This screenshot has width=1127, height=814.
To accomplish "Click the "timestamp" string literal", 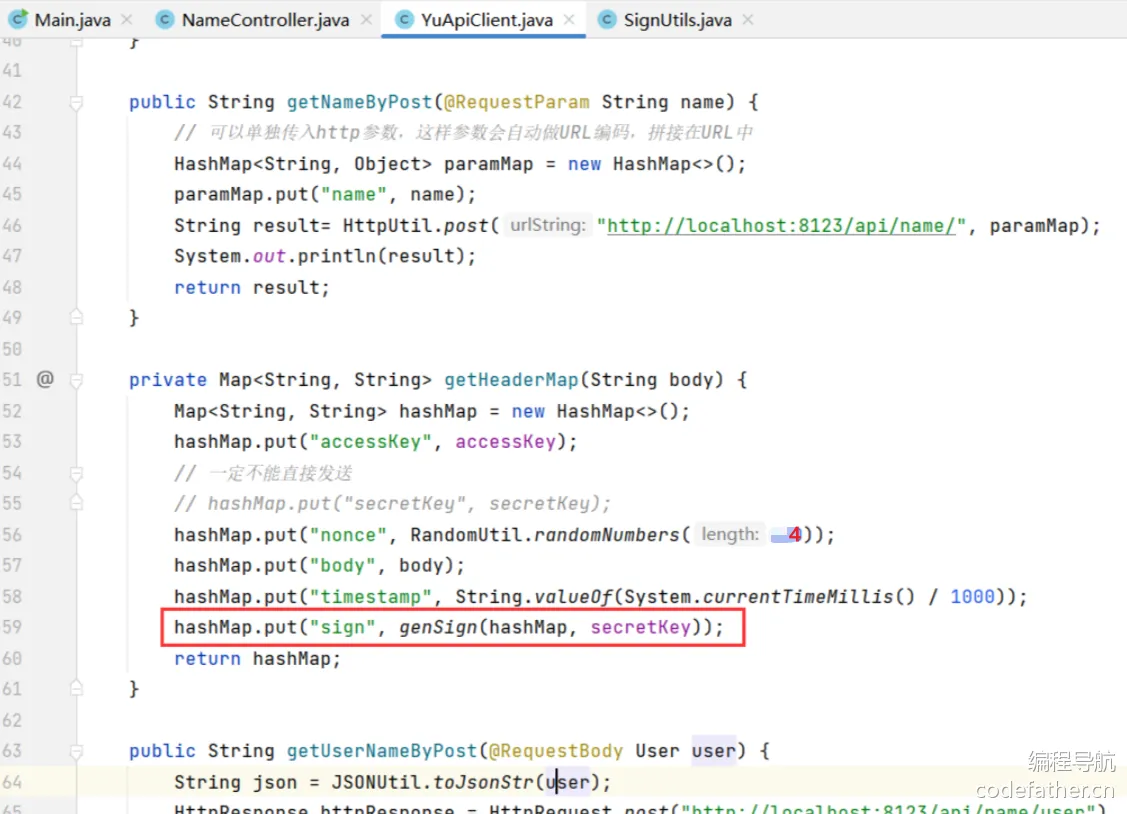I will (x=371, y=596).
